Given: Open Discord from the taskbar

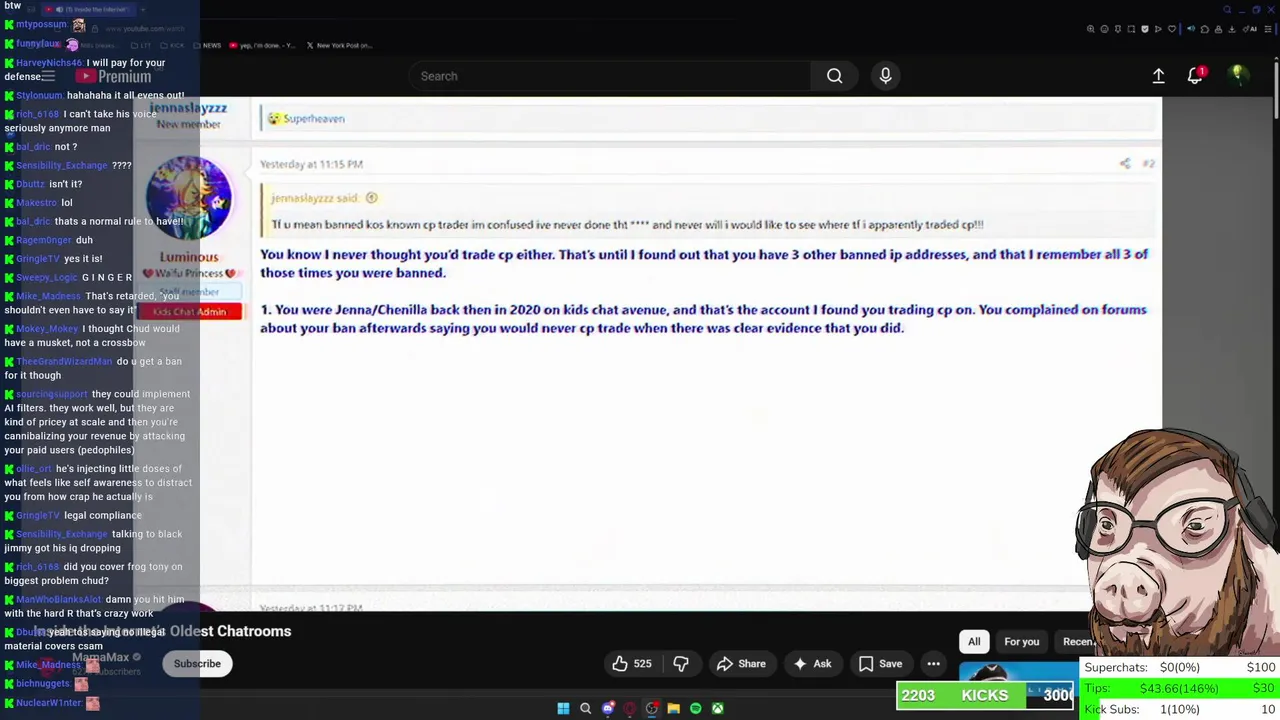Looking at the screenshot, I should [x=607, y=708].
